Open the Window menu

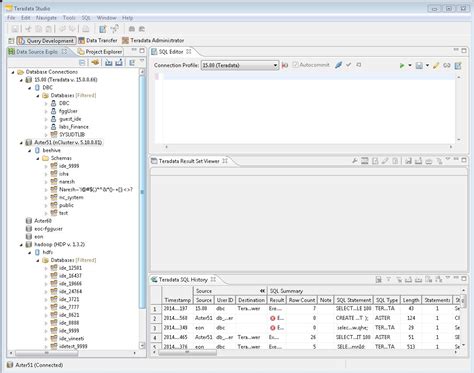106,18
